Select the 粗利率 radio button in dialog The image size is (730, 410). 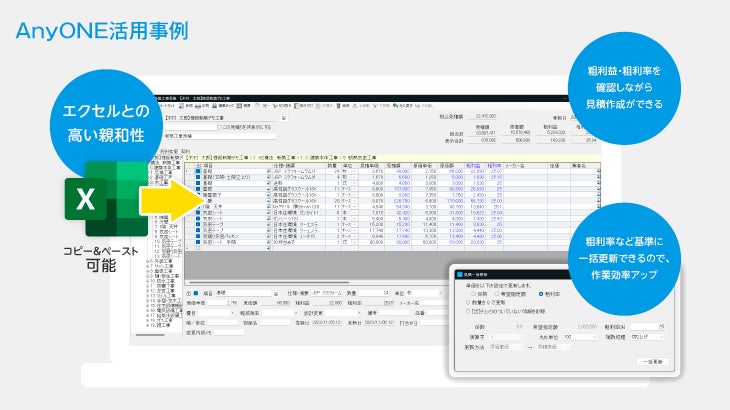(x=541, y=294)
